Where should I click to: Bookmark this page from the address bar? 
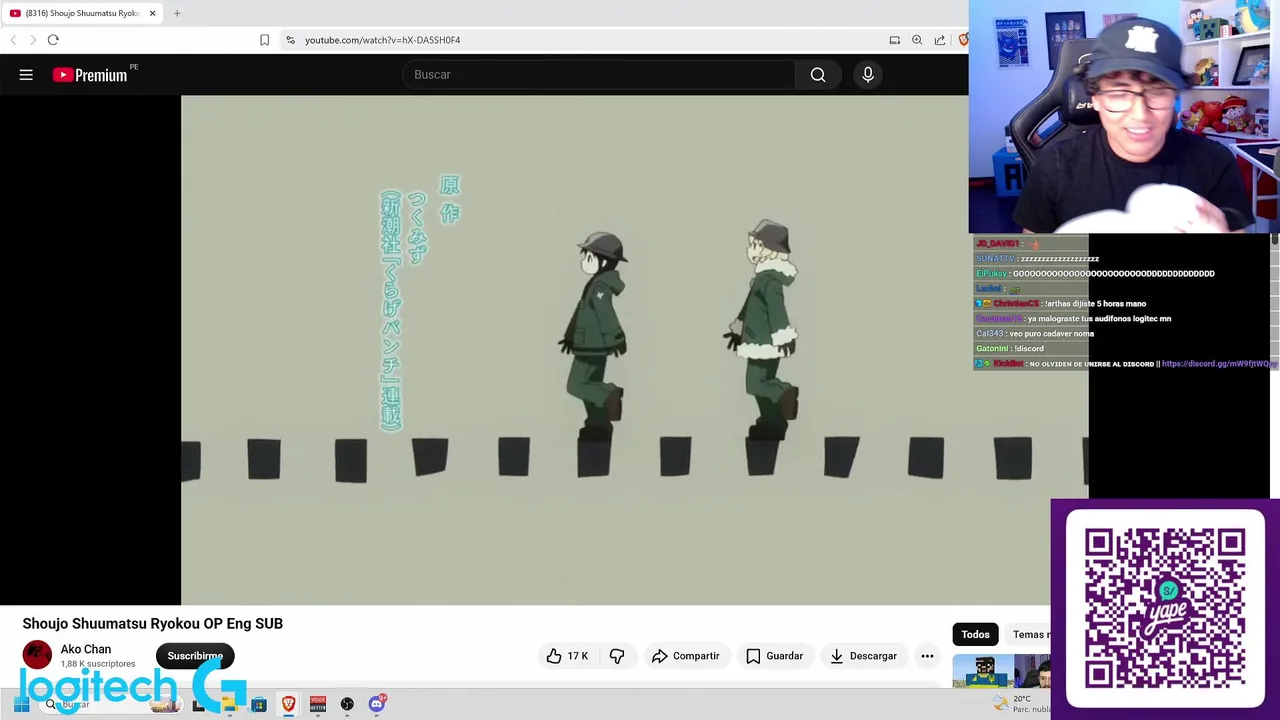(264, 40)
